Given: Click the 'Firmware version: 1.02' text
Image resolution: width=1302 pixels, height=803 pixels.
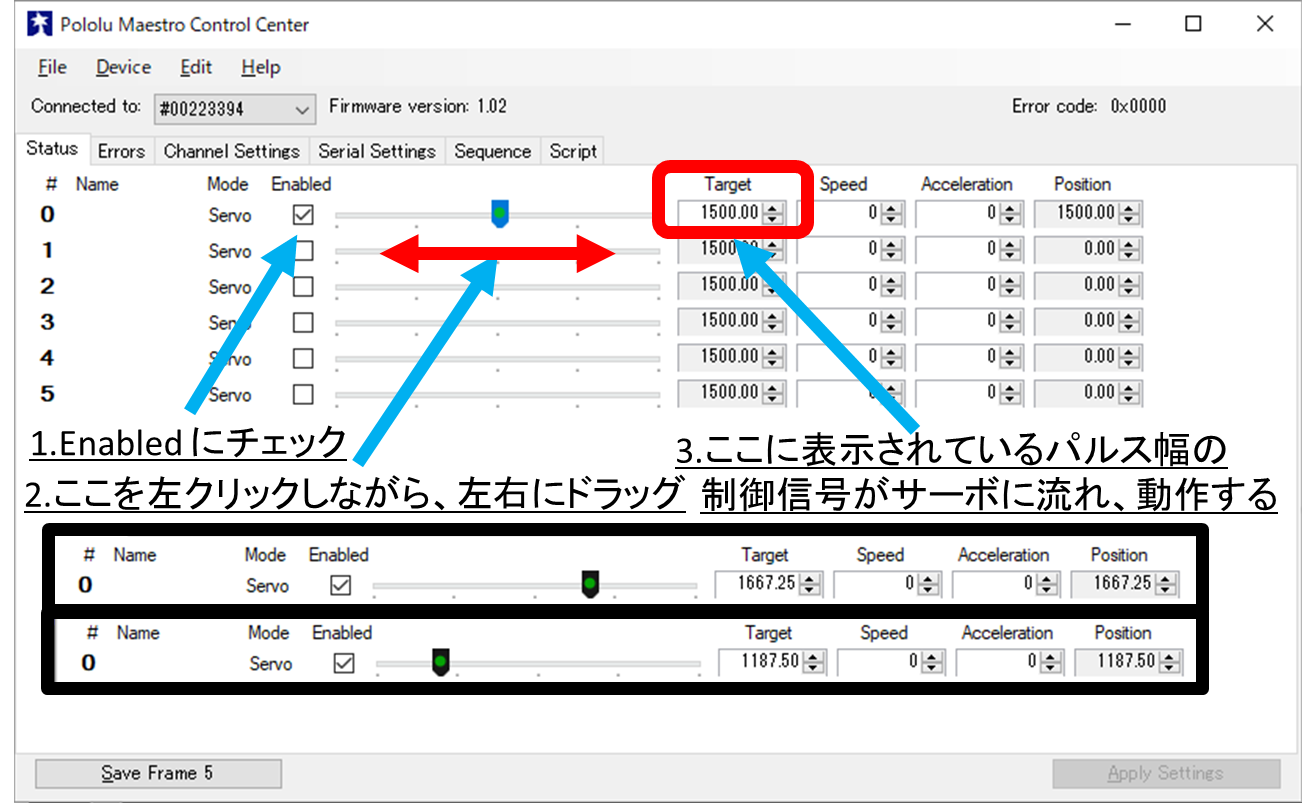Looking at the screenshot, I should tap(417, 106).
